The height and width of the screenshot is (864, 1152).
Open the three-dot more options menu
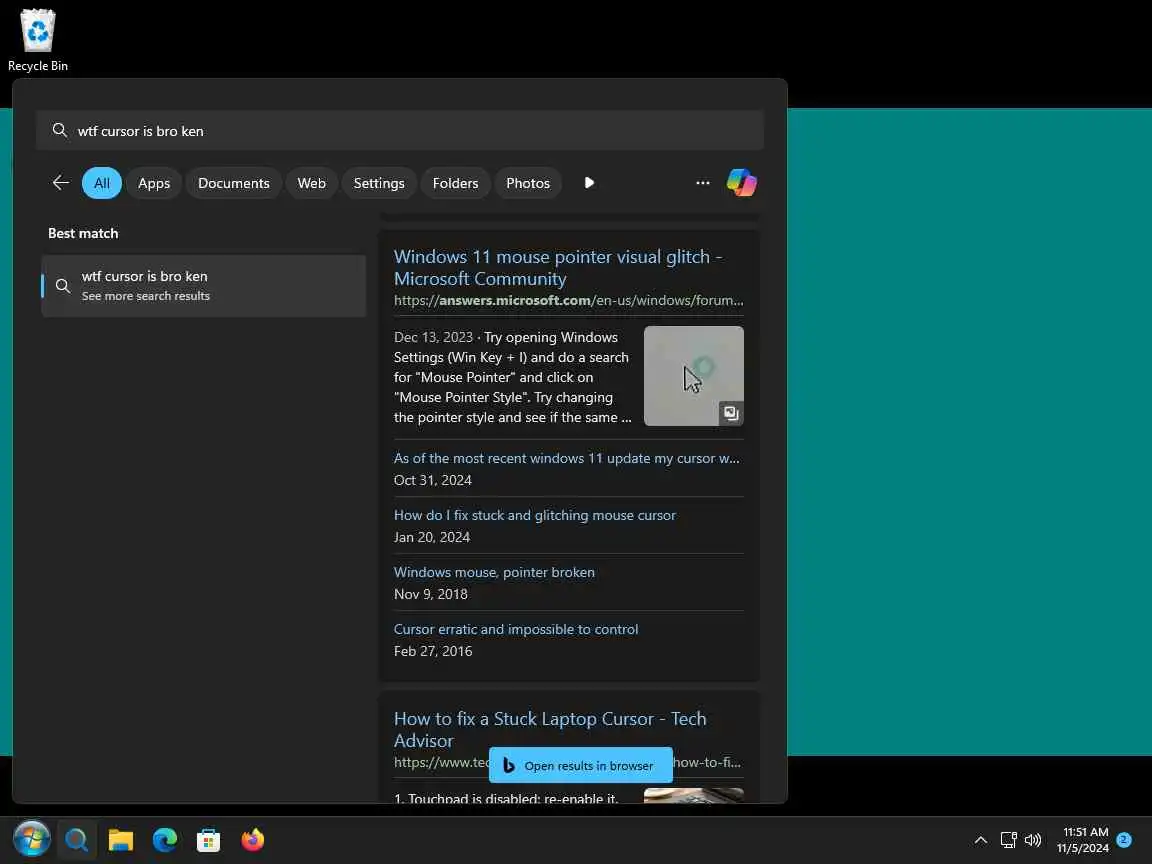[x=702, y=182]
